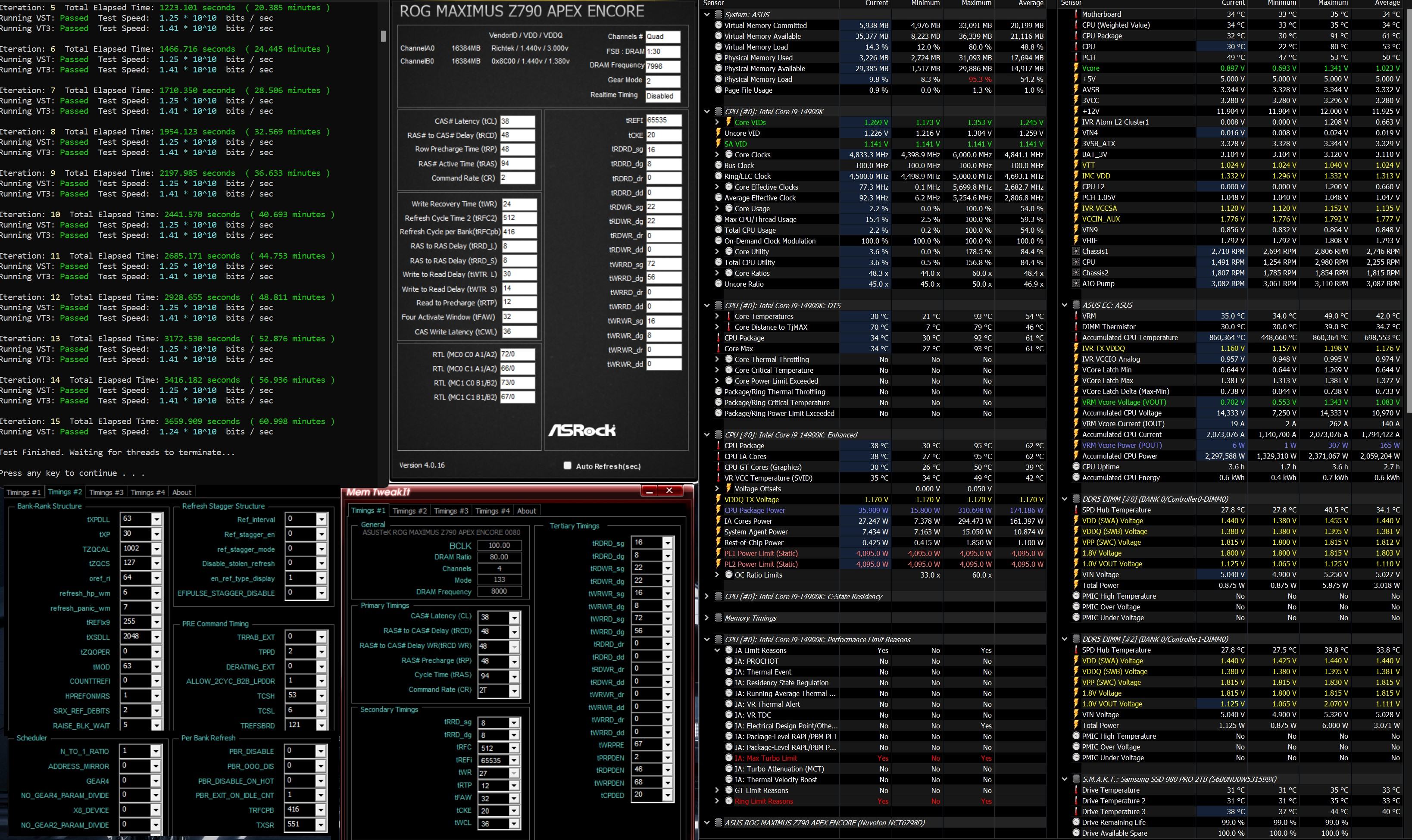Click the AIO Pump fan icon
Image resolution: width=1412 pixels, height=840 pixels.
tap(1076, 284)
